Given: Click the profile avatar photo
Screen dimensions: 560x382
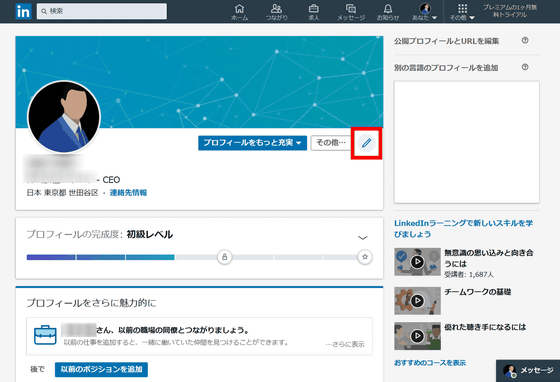Looking at the screenshot, I should point(64,117).
